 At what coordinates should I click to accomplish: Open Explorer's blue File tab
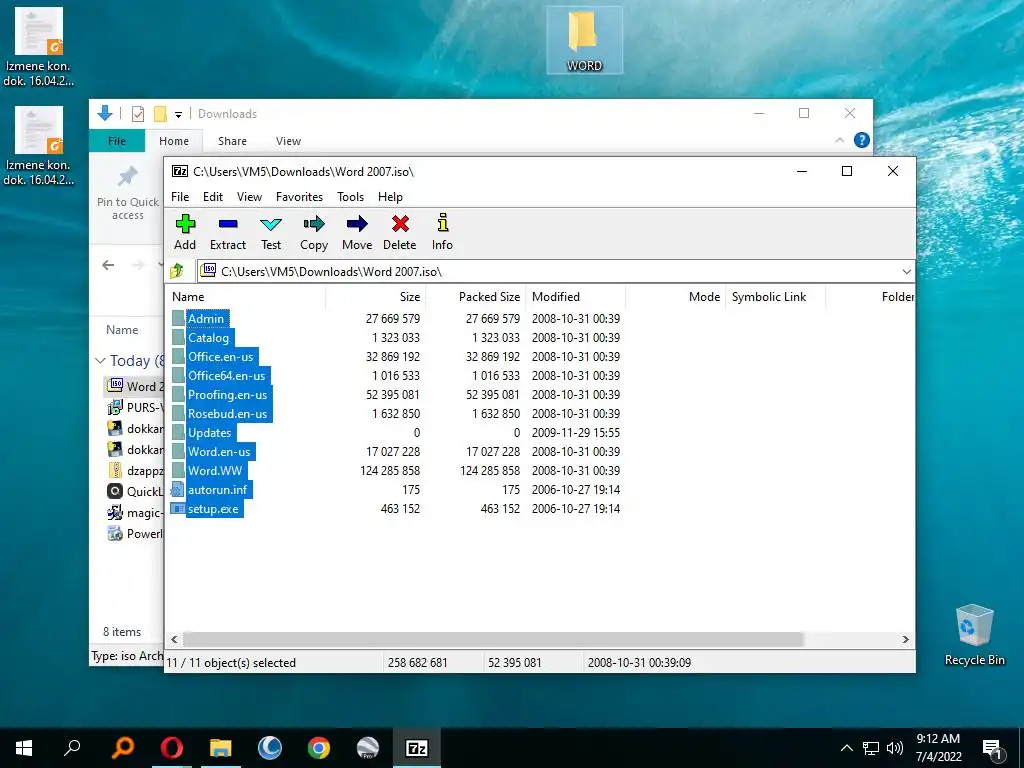[x=117, y=141]
